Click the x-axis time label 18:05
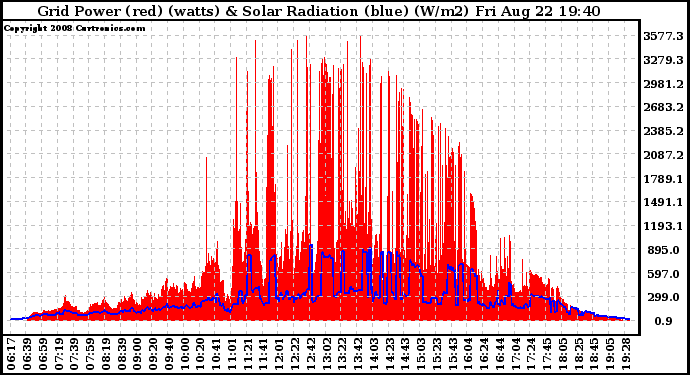The width and height of the screenshot is (690, 375). pyautogui.click(x=564, y=354)
